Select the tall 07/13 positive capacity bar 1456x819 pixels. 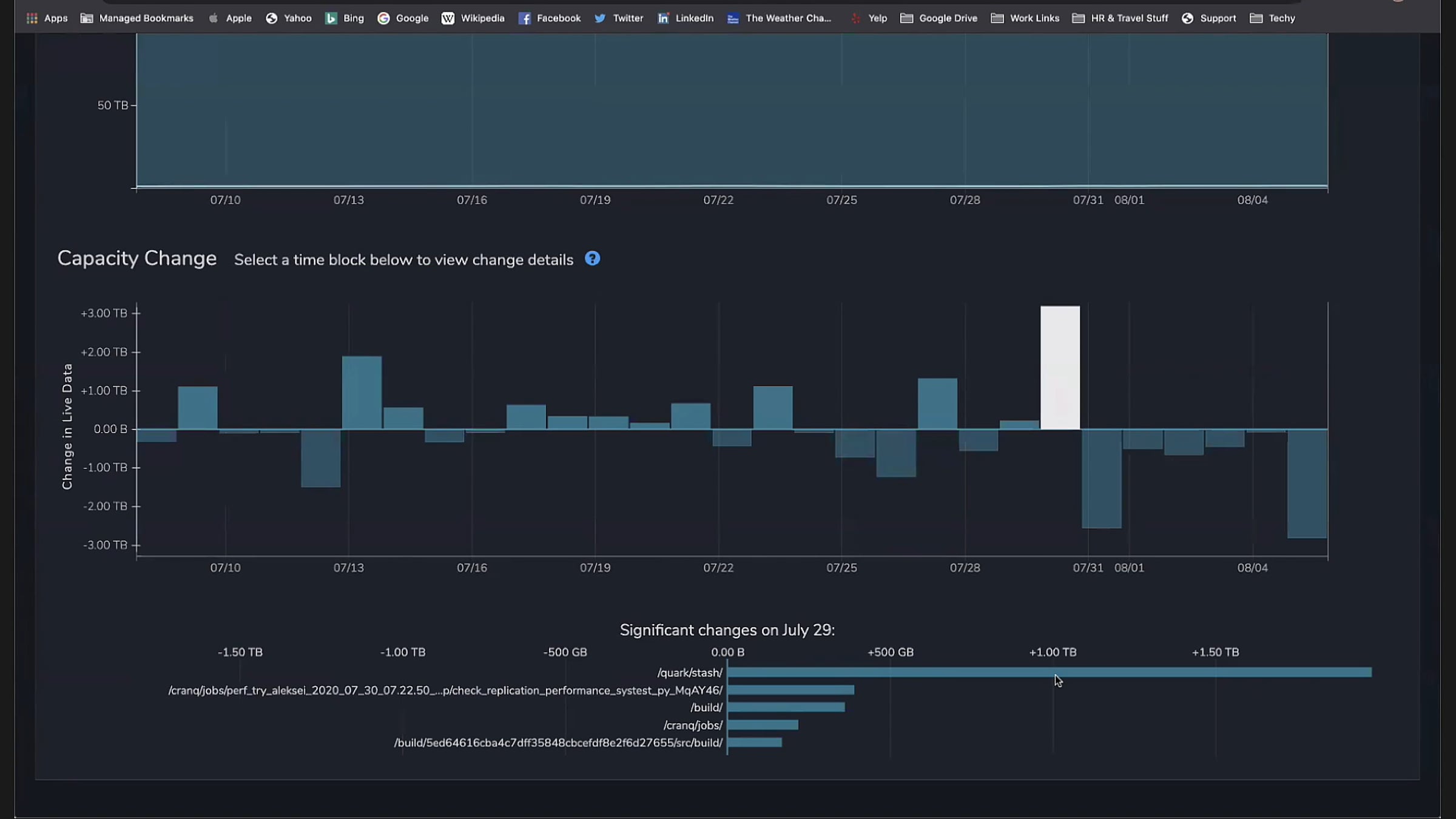(x=362, y=393)
